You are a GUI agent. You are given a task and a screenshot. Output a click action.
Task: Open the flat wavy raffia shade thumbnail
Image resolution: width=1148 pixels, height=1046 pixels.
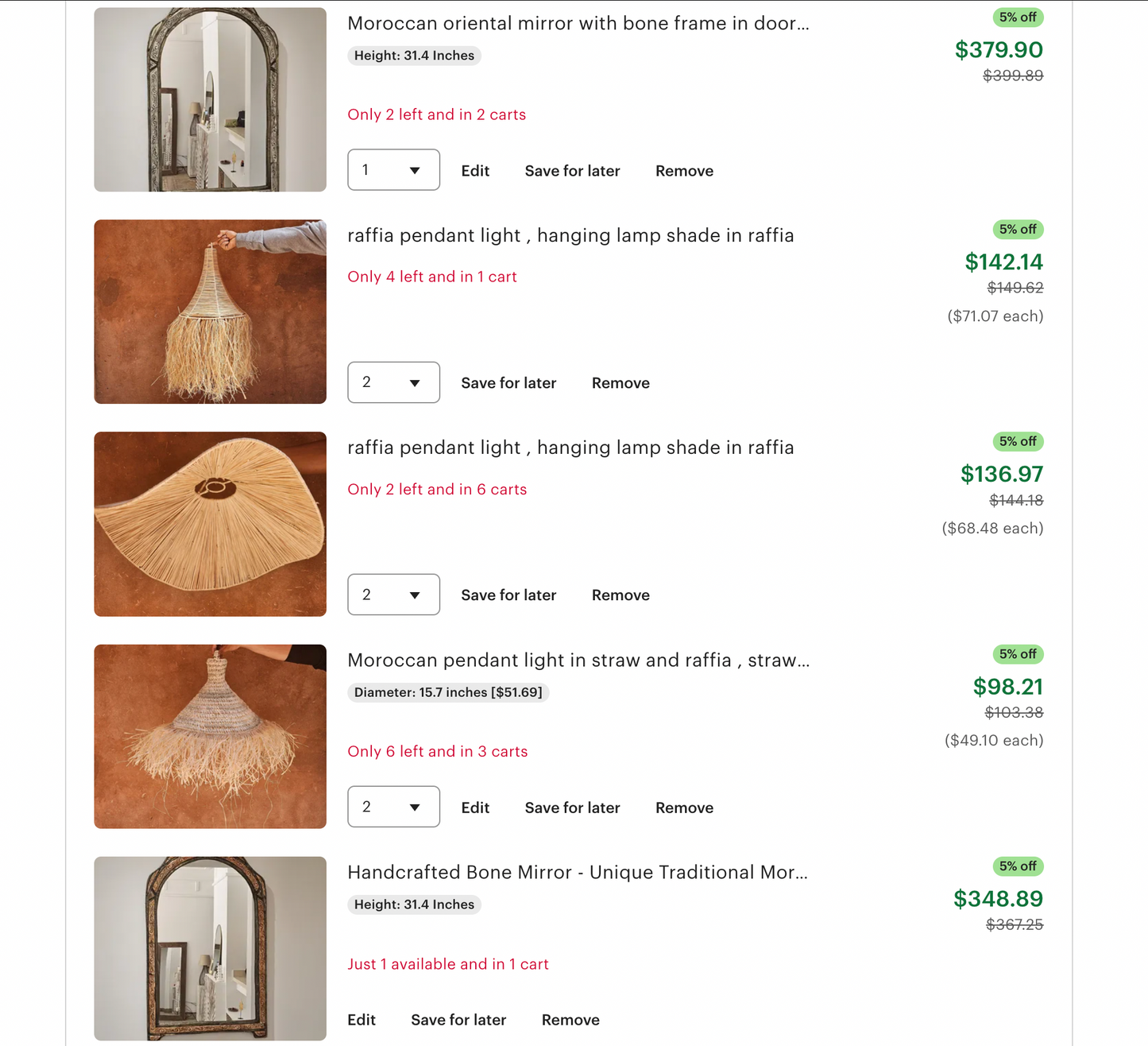(x=210, y=524)
